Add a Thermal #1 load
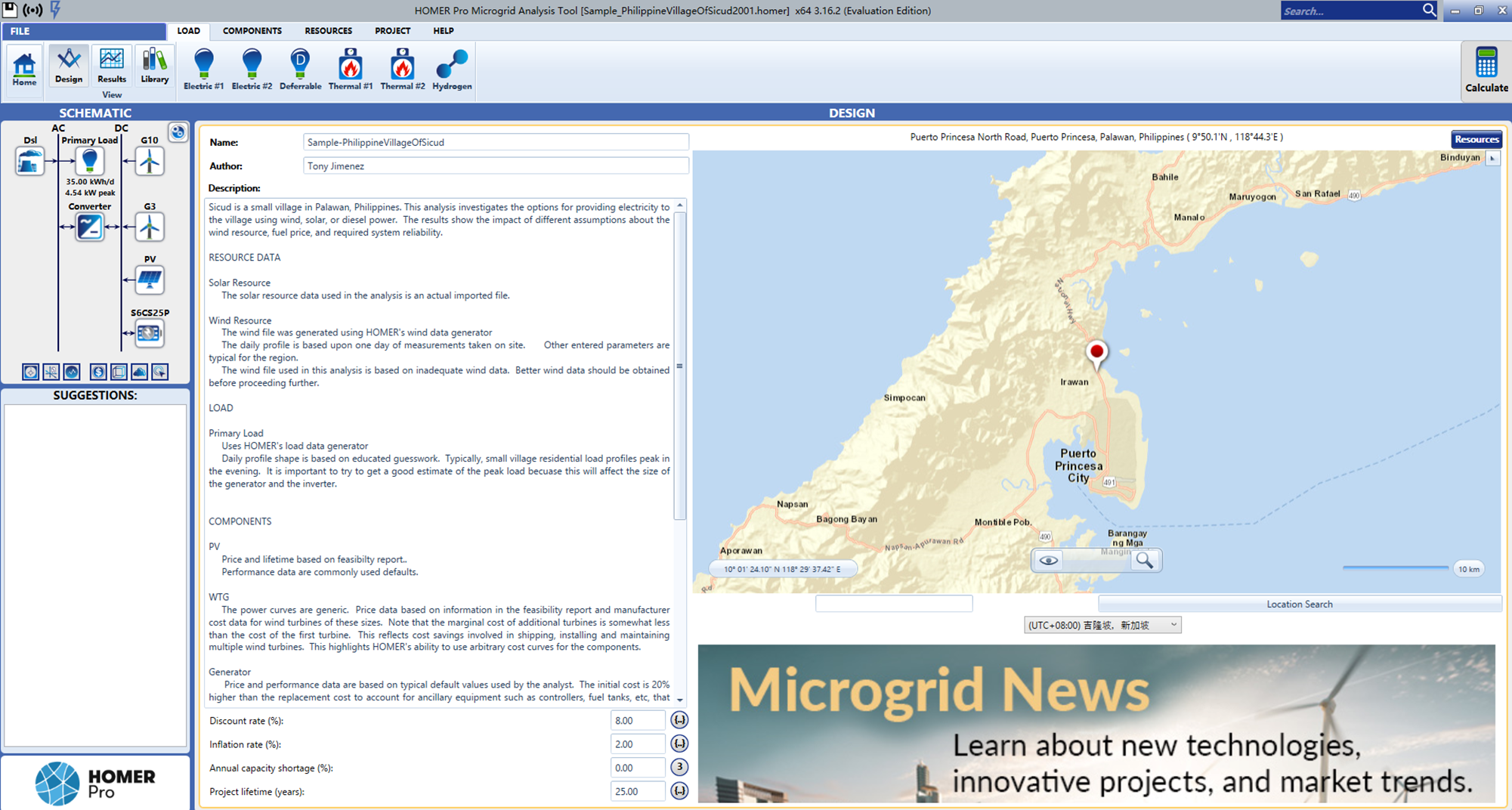The image size is (1512, 810). pyautogui.click(x=350, y=70)
